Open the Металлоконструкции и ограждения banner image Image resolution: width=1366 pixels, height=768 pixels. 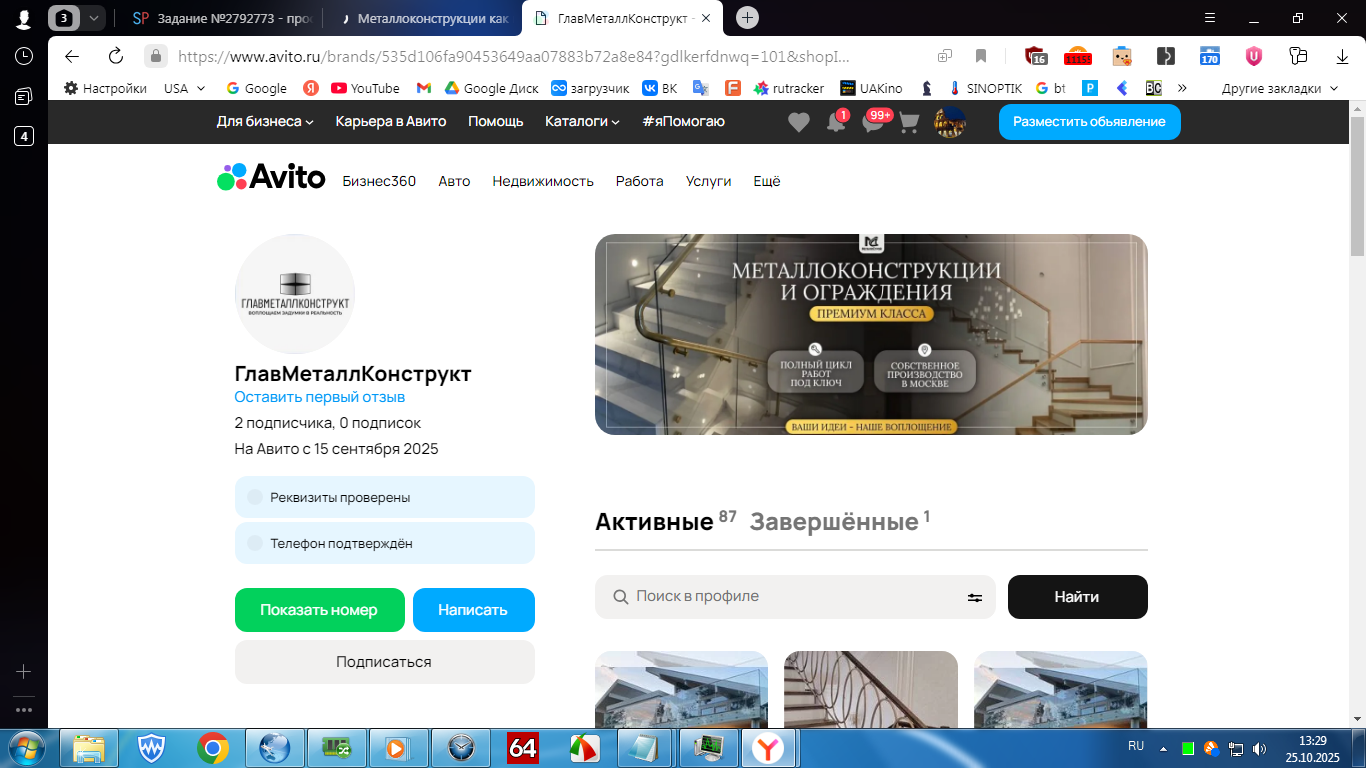[x=871, y=334]
